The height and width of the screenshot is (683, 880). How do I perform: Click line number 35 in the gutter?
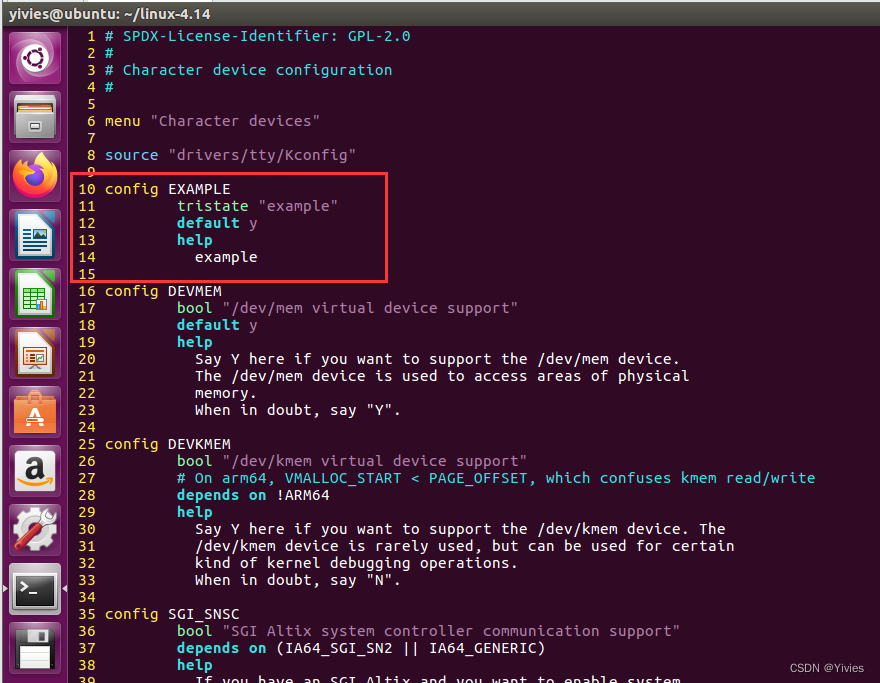click(x=87, y=615)
